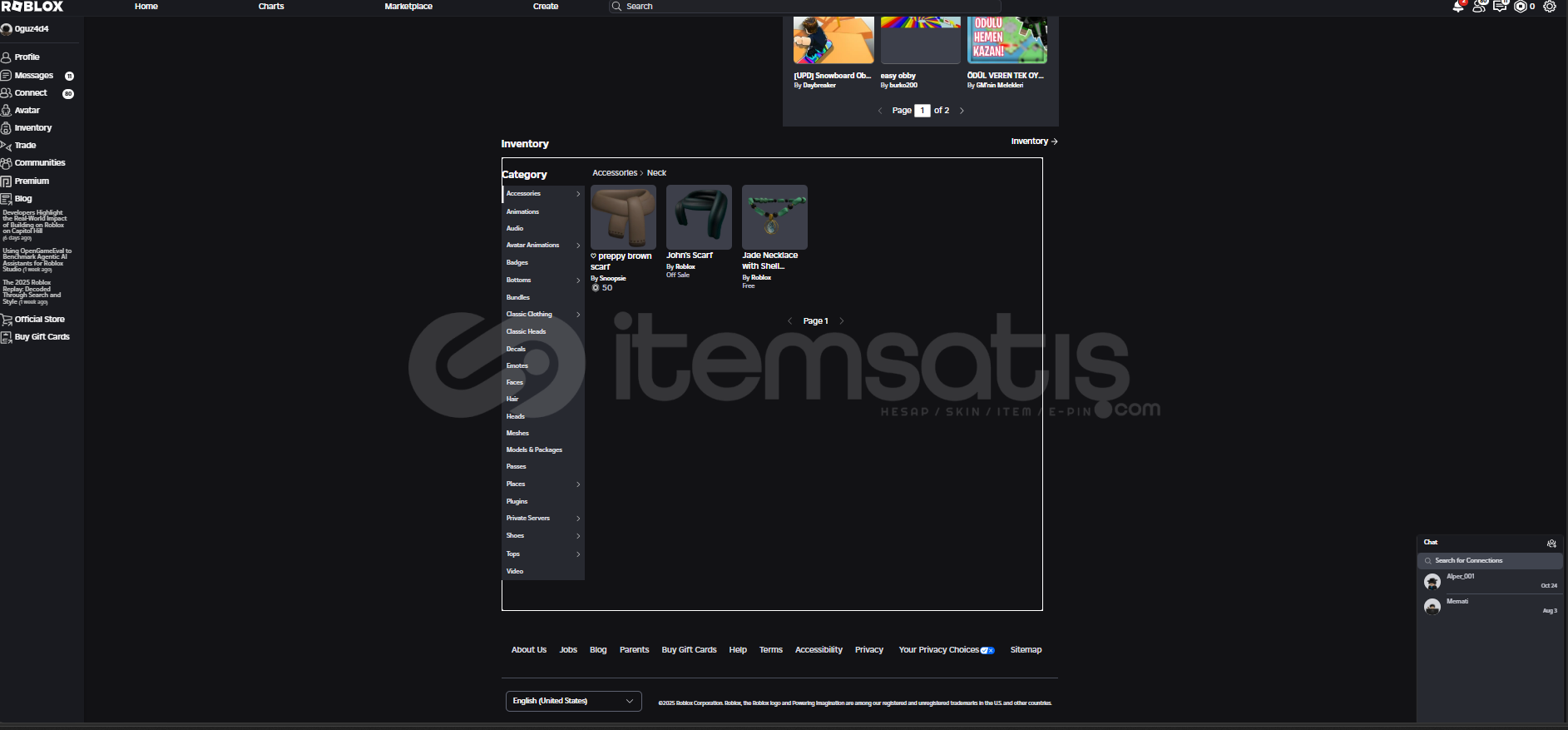The image size is (1568, 730).
Task: Open the Blog sidebar icon
Action: 6,199
